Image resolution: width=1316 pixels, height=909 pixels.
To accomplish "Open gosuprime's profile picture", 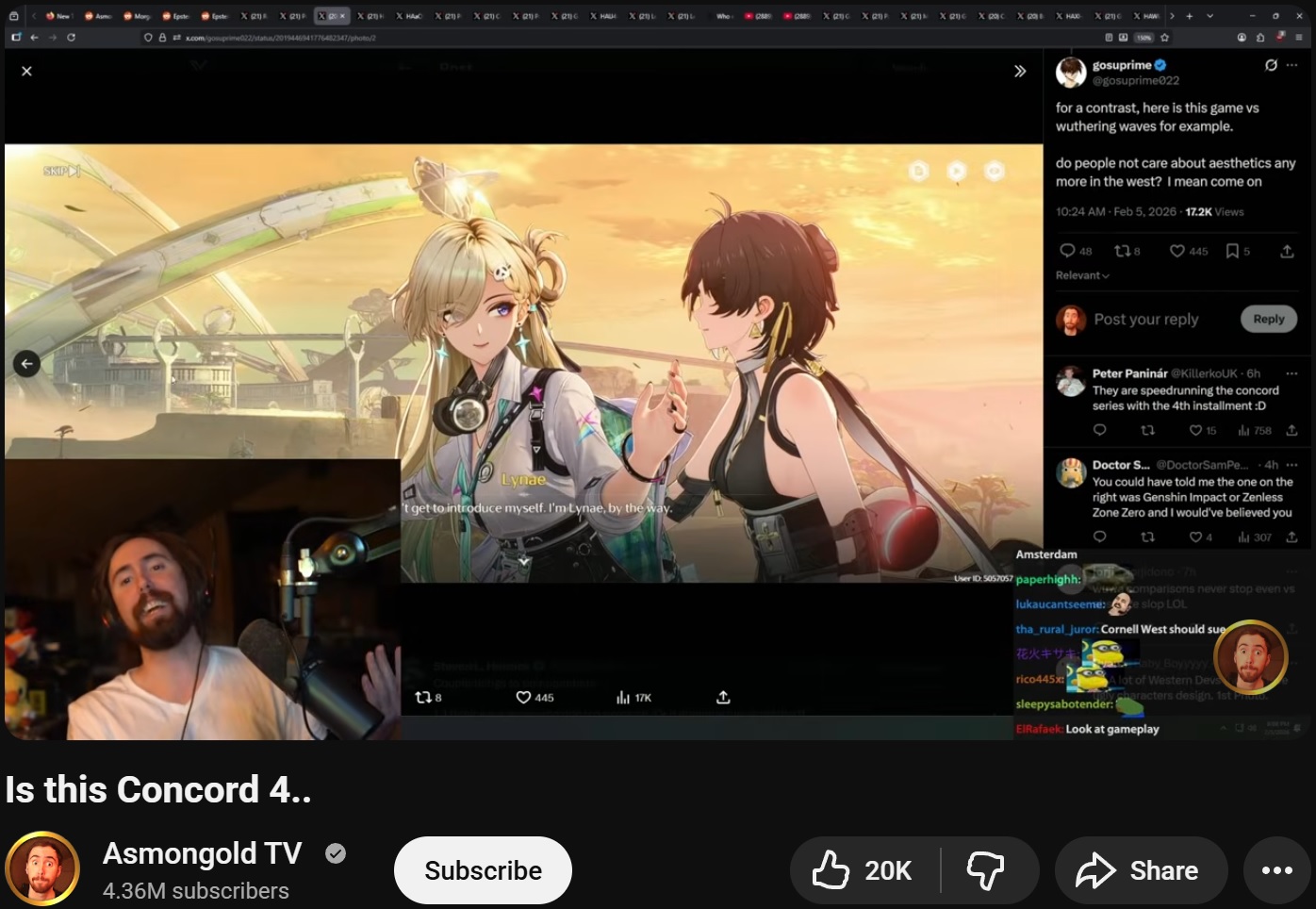I will point(1071,73).
